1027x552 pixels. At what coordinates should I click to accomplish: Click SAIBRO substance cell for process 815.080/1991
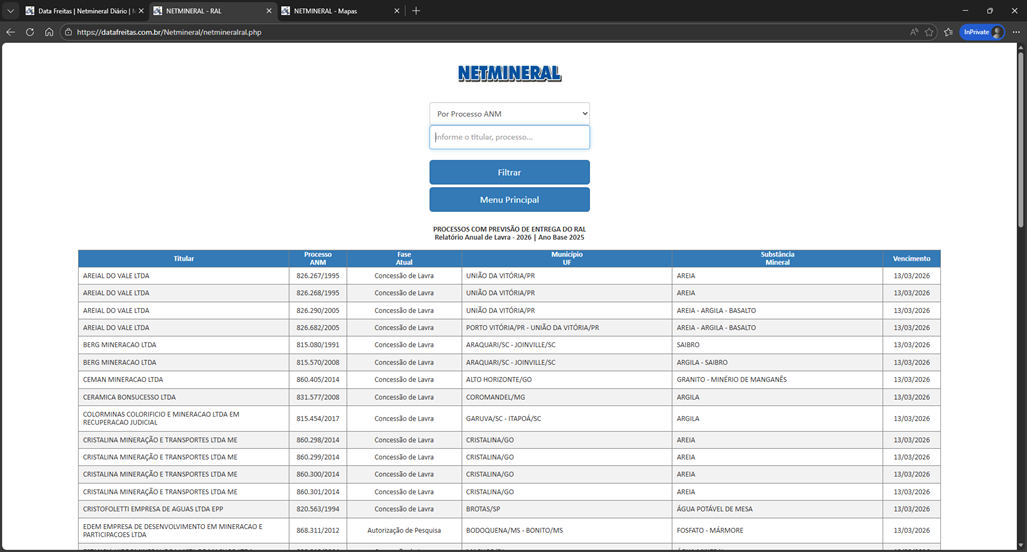[777, 344]
